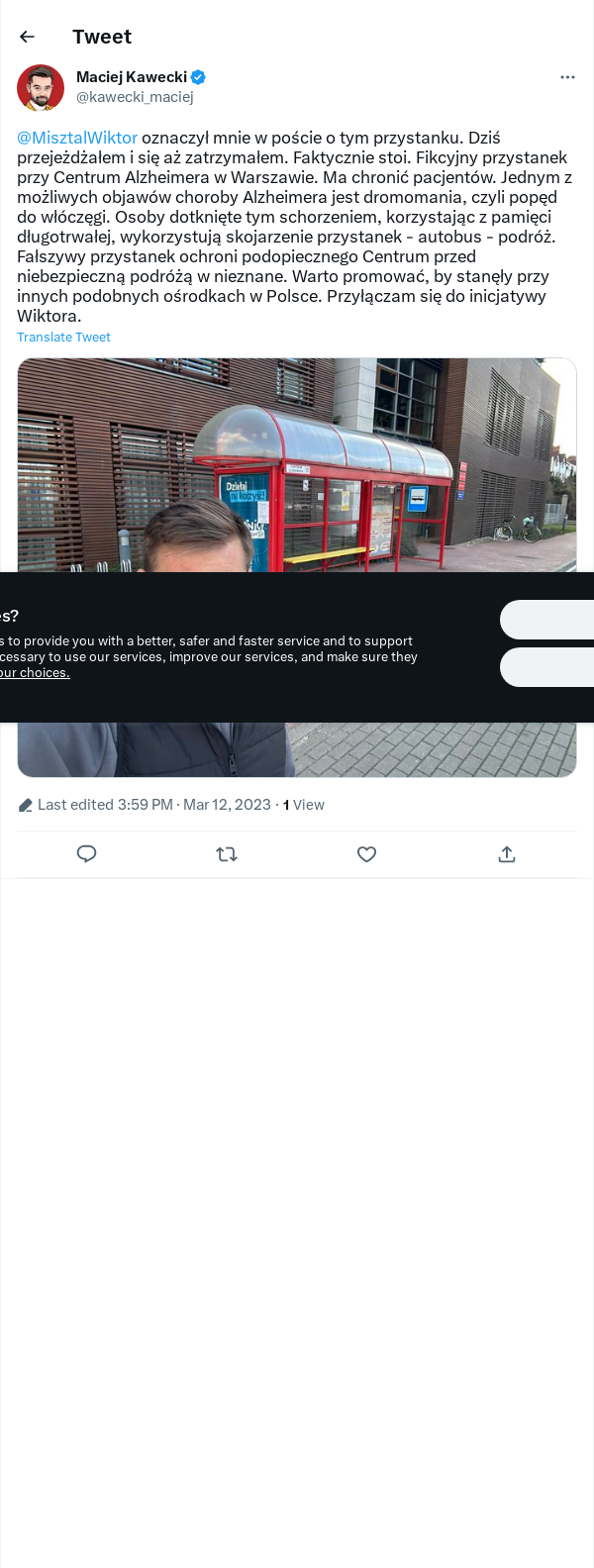
Task: Click the lower button in the cookie banner
Action: point(546,667)
